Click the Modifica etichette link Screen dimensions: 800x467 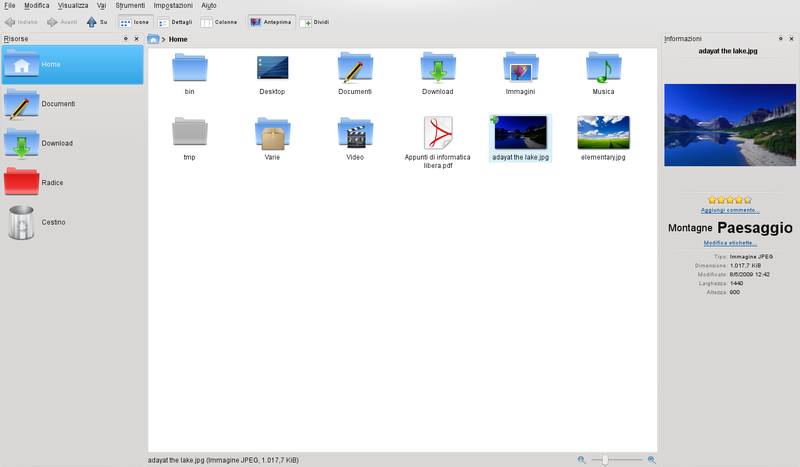pyautogui.click(x=729, y=243)
